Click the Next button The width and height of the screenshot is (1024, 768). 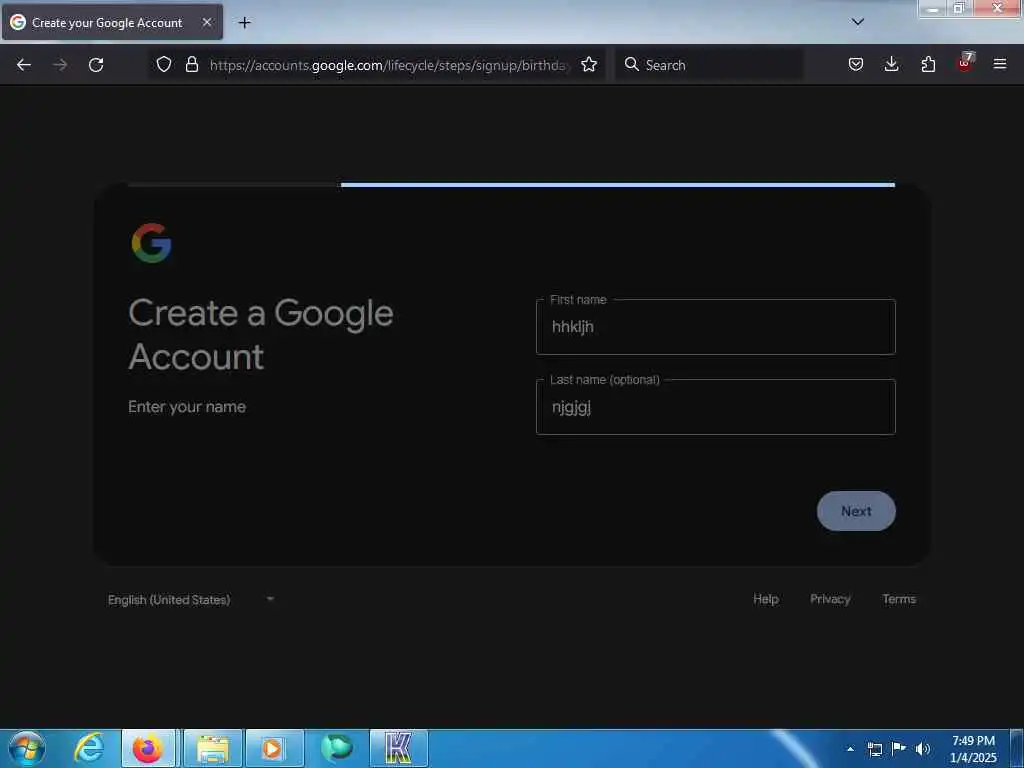(x=856, y=511)
